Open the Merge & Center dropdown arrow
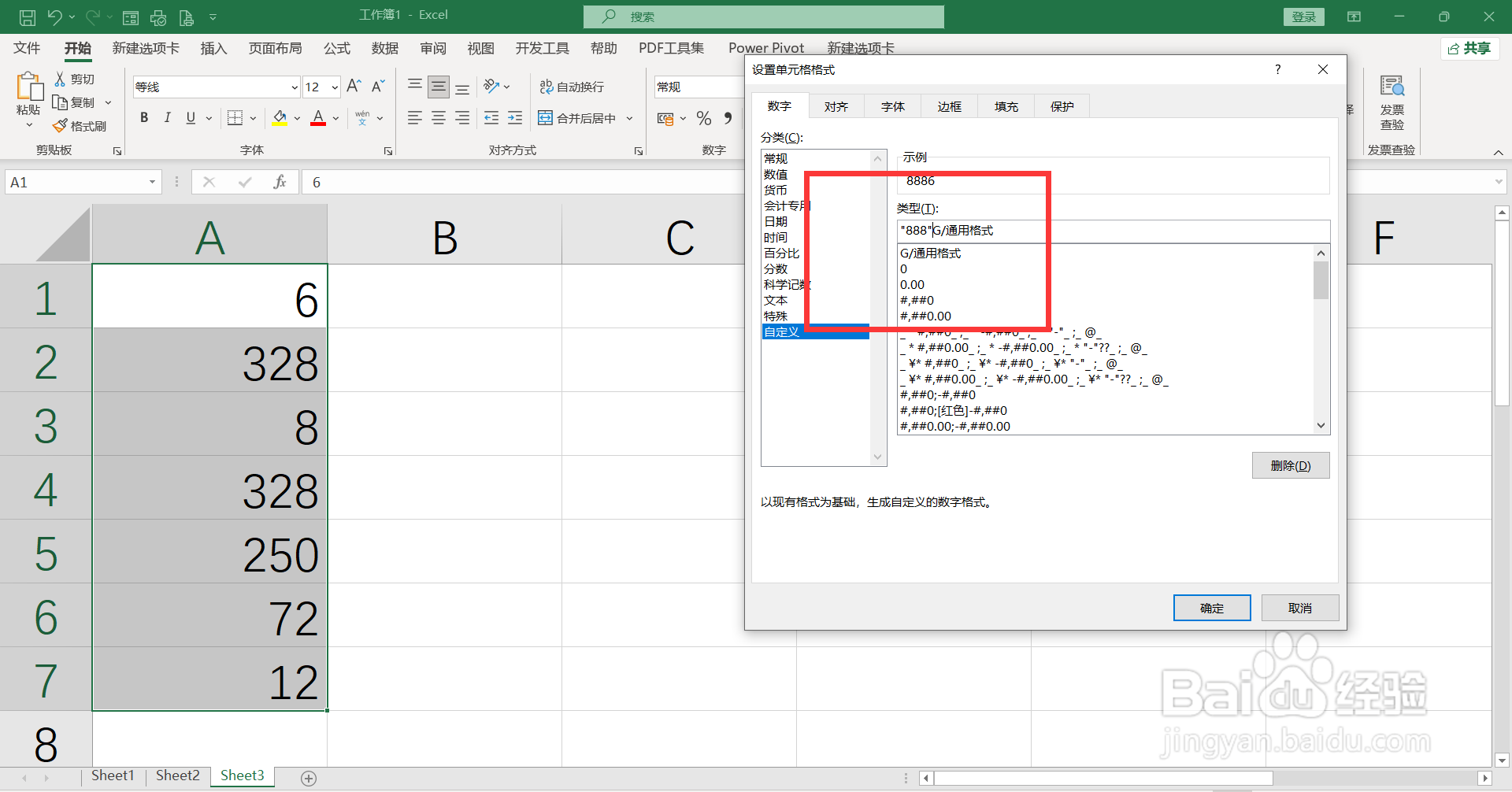The width and height of the screenshot is (1512, 792). tap(629, 118)
